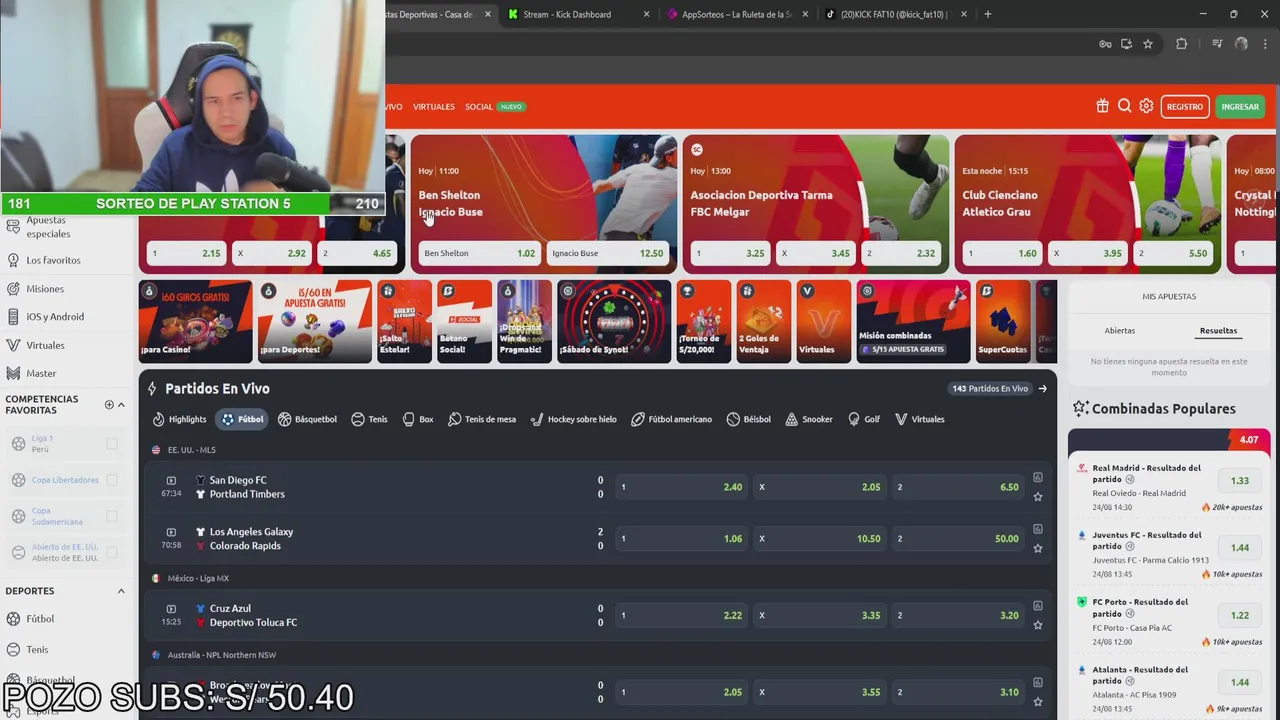Collapse the Deportes section
The width and height of the screenshot is (1280, 720).
click(x=122, y=591)
